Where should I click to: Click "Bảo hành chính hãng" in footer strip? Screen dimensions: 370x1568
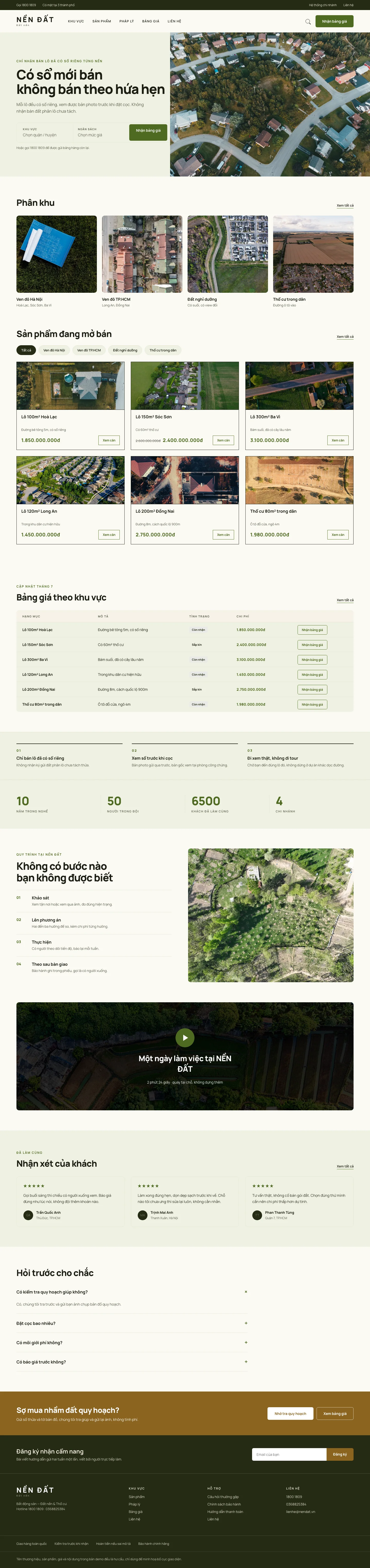[154, 1544]
